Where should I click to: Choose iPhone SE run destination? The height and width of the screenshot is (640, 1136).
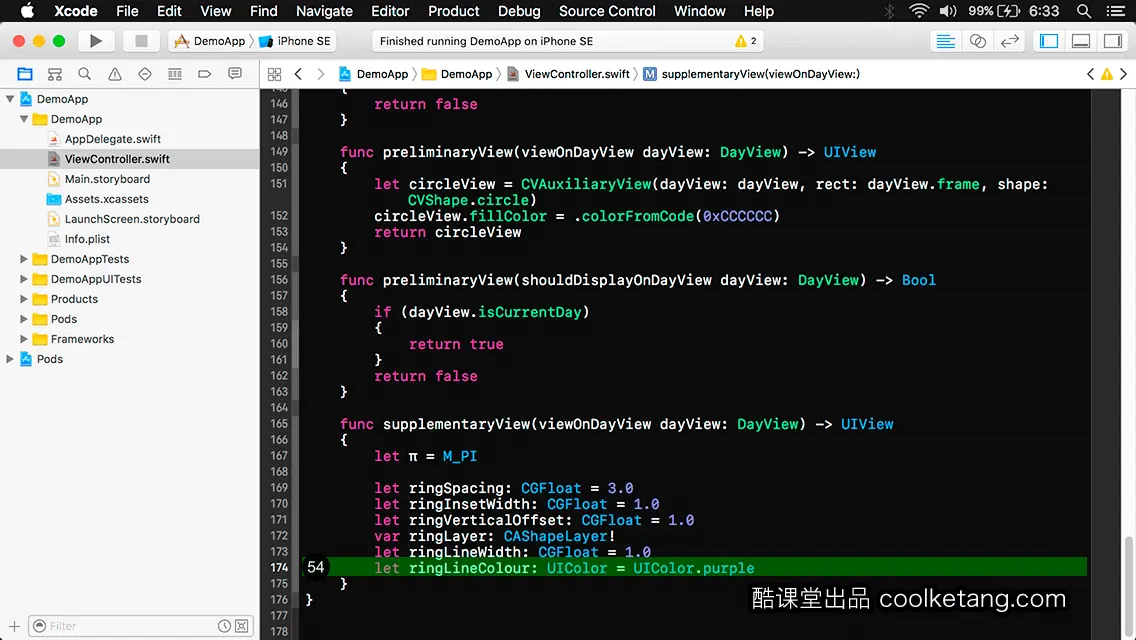click(295, 41)
